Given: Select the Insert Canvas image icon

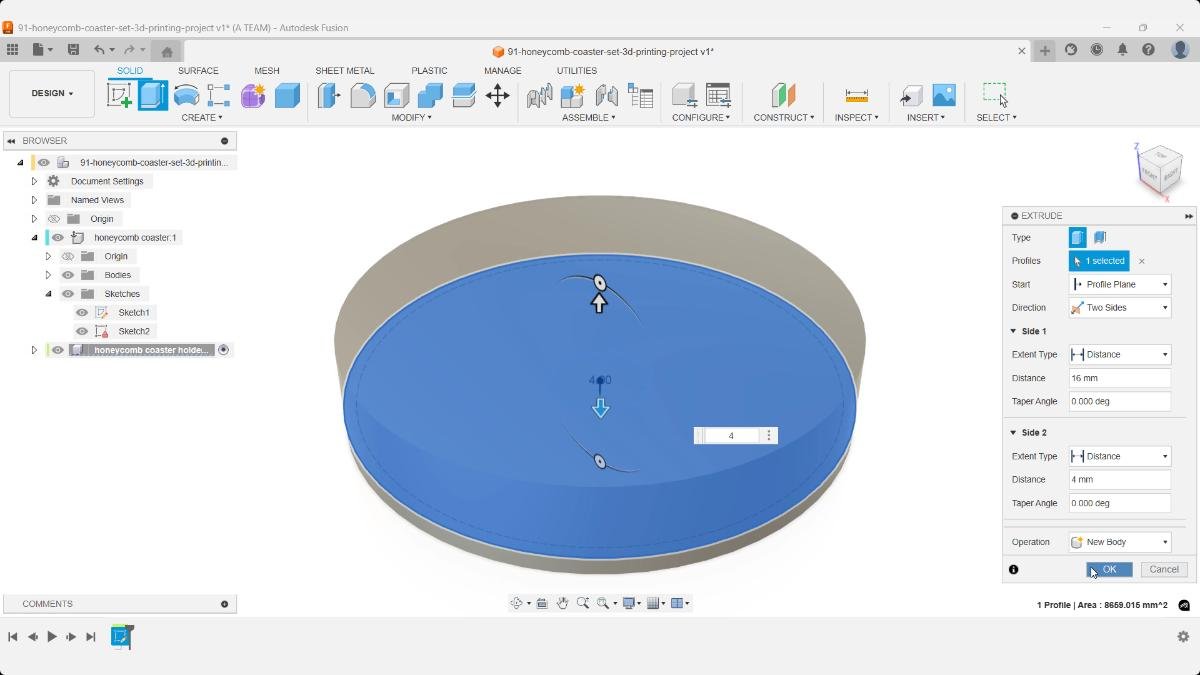Looking at the screenshot, I should 943,95.
